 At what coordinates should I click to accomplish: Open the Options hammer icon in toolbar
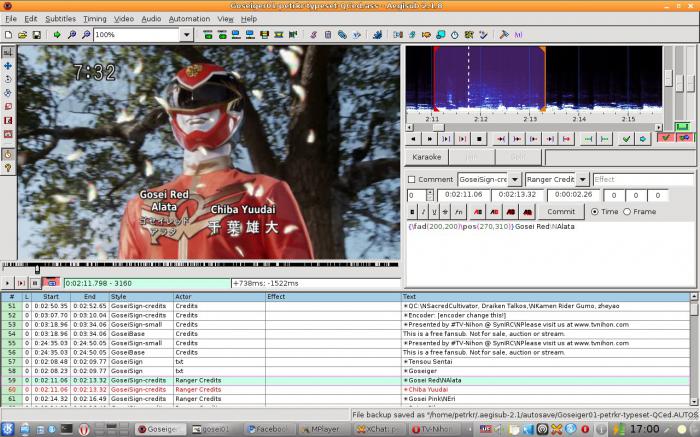(504, 34)
